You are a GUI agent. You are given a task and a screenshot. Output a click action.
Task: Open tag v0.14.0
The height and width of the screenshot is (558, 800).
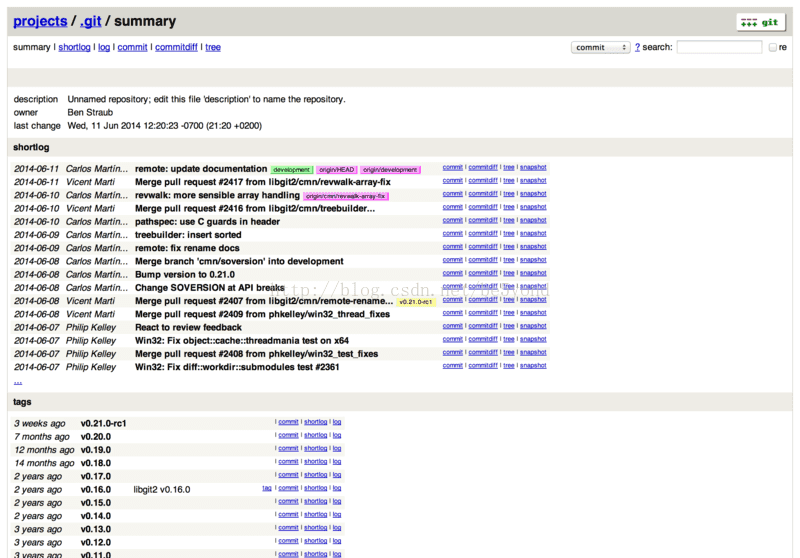pyautogui.click(x=96, y=516)
